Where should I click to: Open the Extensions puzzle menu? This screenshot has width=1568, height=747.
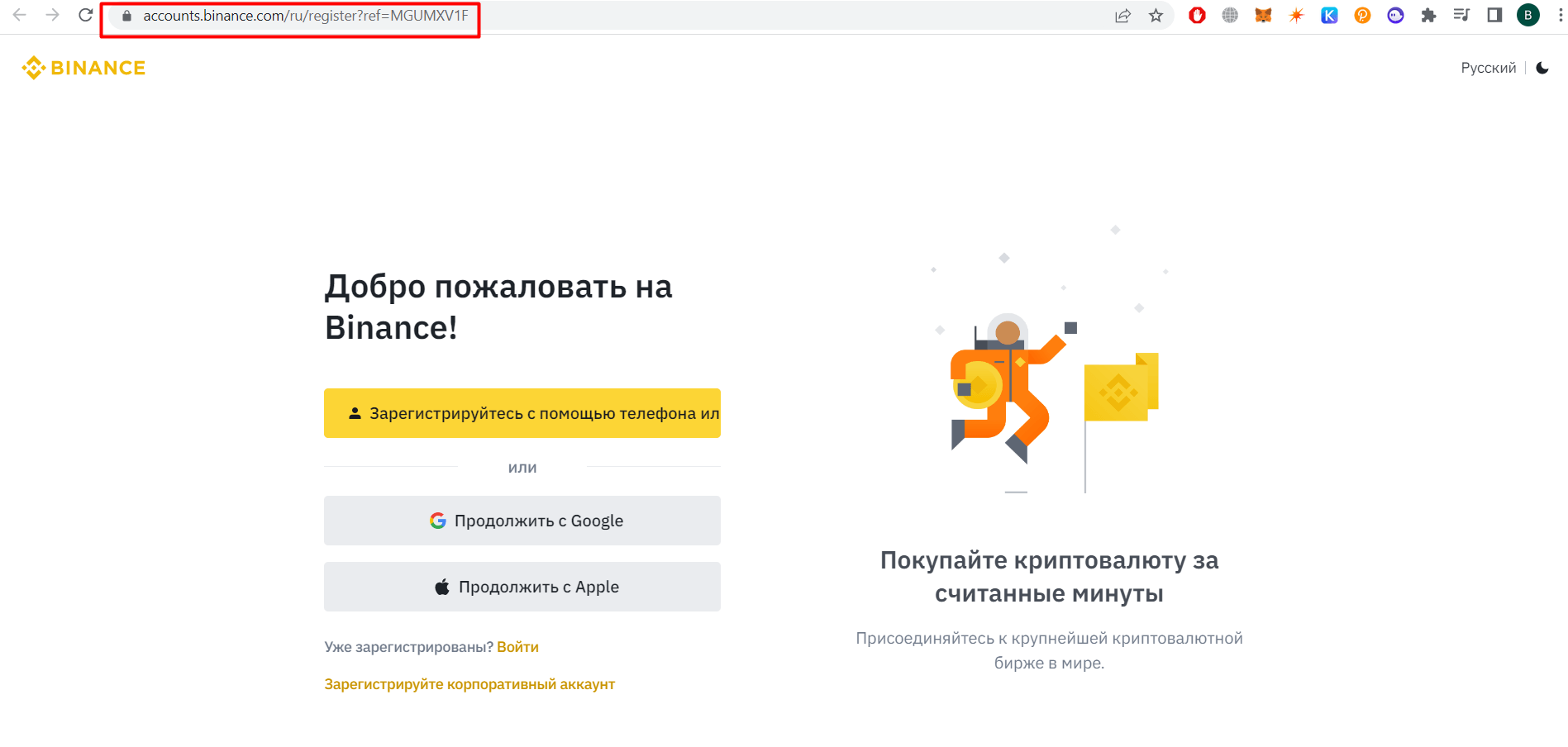(x=1428, y=15)
